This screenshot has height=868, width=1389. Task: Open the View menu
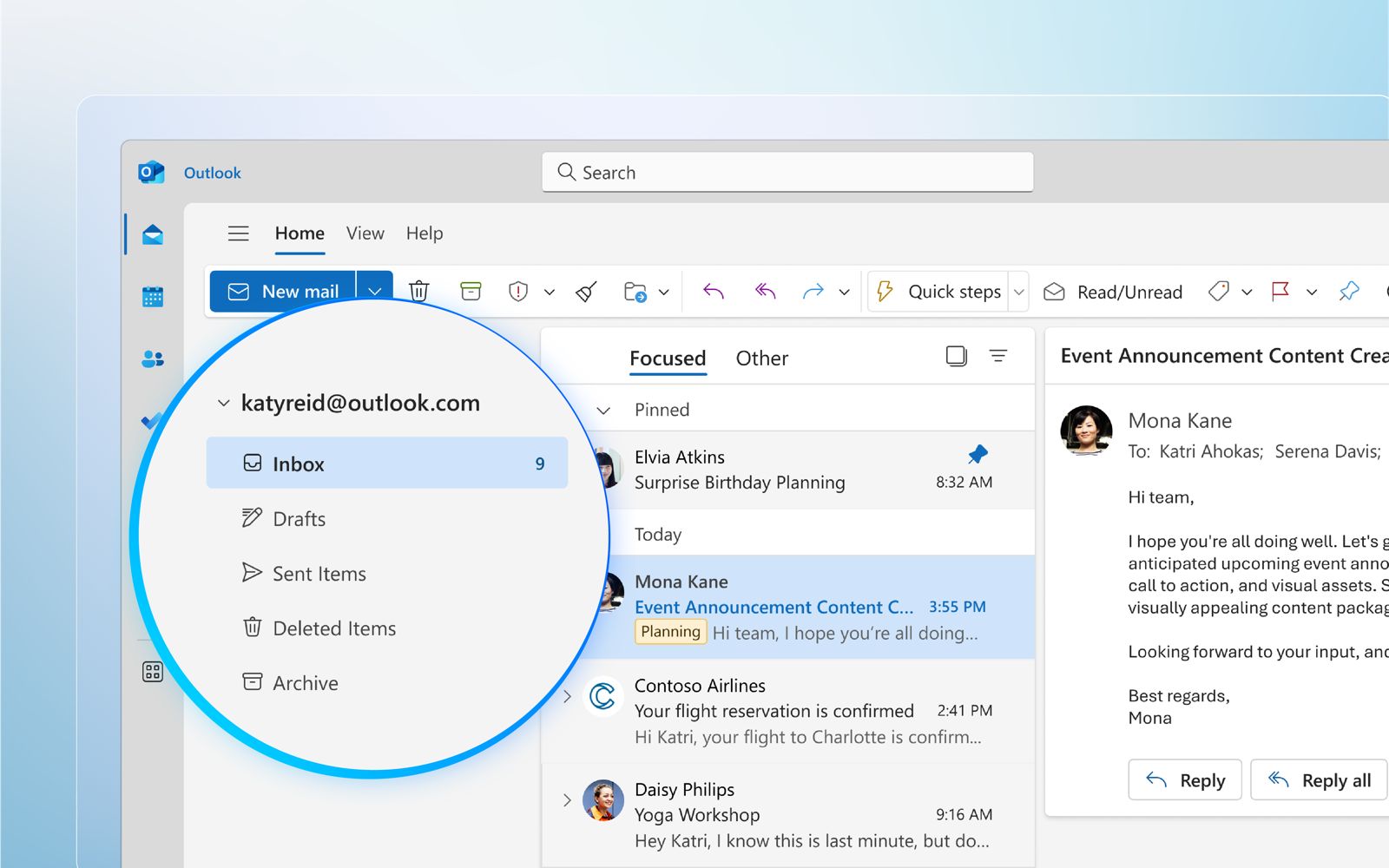click(365, 233)
